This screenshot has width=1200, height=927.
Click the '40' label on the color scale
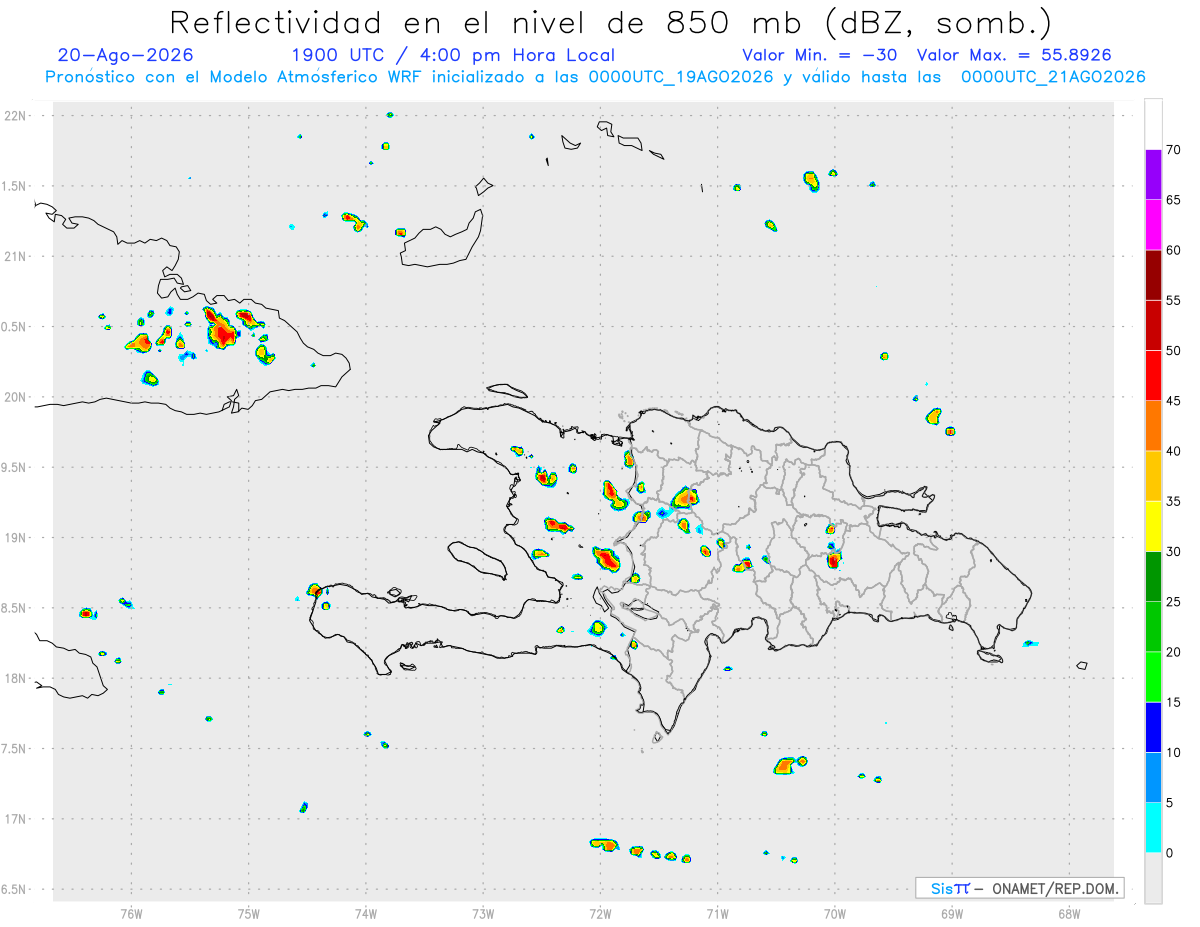point(1172,451)
